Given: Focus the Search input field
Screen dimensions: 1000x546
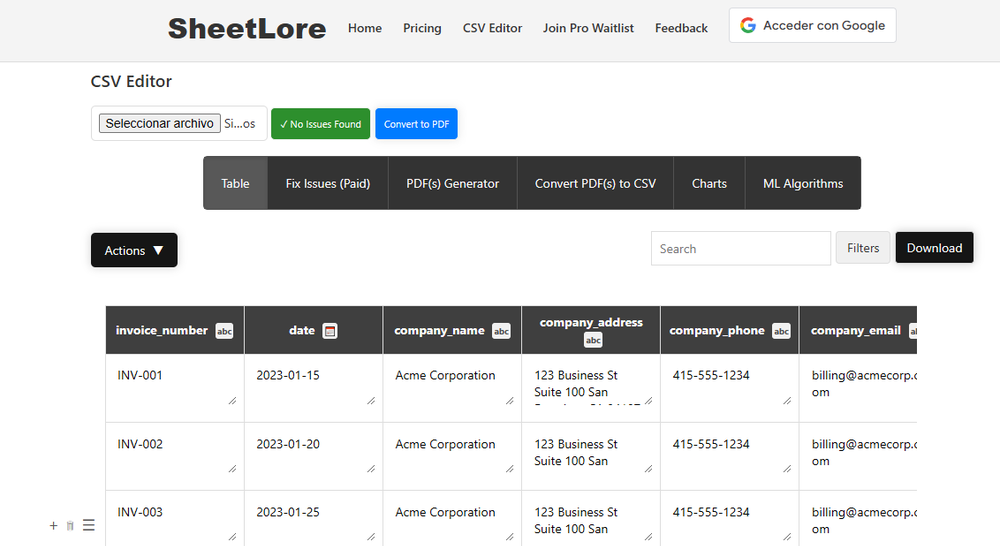Looking at the screenshot, I should (741, 248).
